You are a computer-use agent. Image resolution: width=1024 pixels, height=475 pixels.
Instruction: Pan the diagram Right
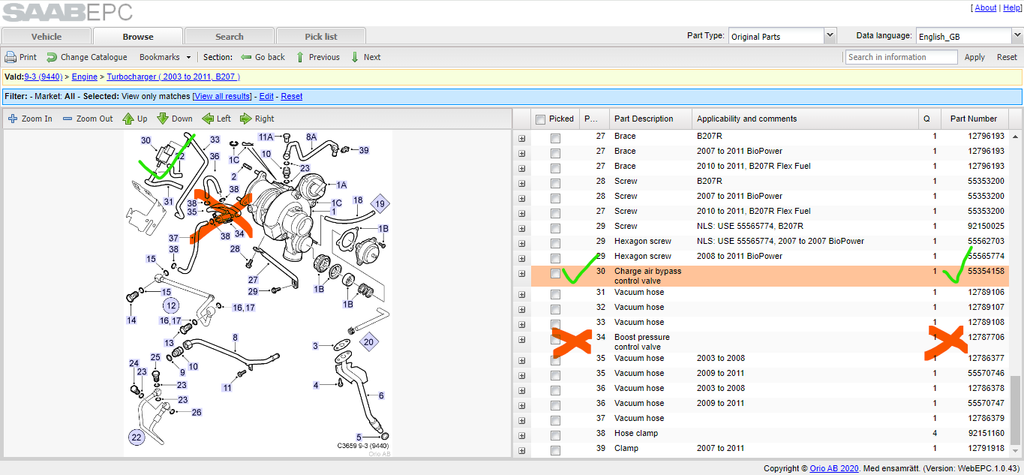[257, 118]
